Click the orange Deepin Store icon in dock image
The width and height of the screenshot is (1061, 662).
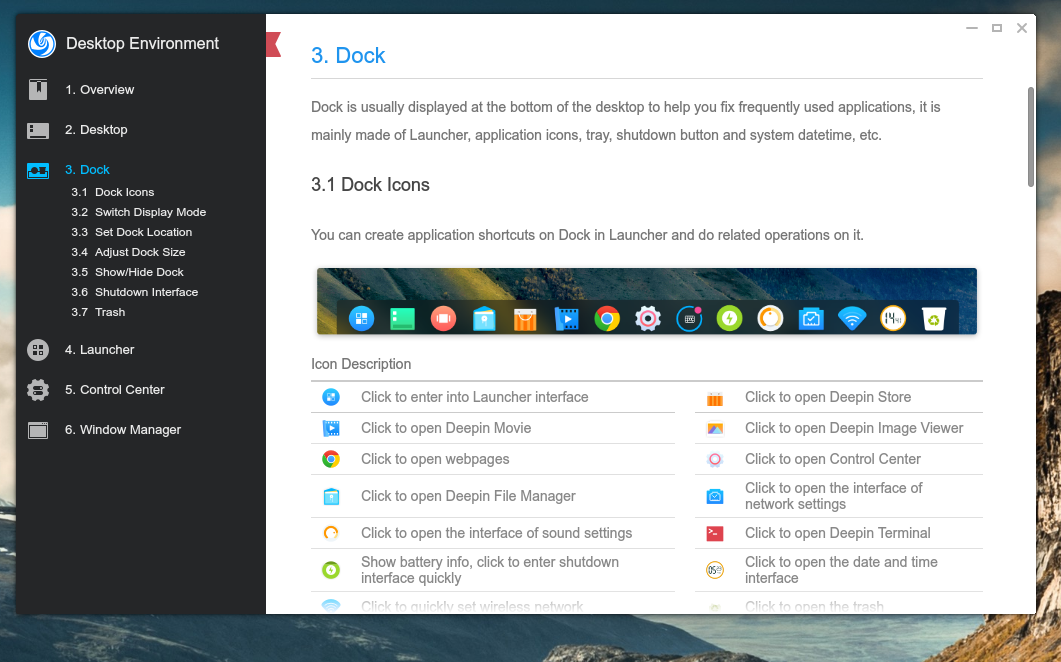click(525, 318)
